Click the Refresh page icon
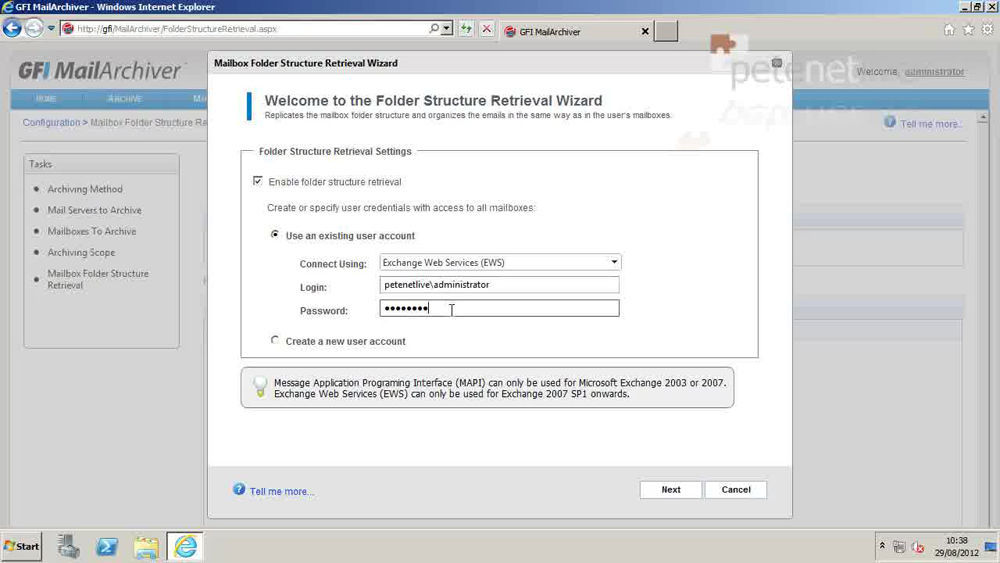This screenshot has height=563, width=1000. click(466, 29)
